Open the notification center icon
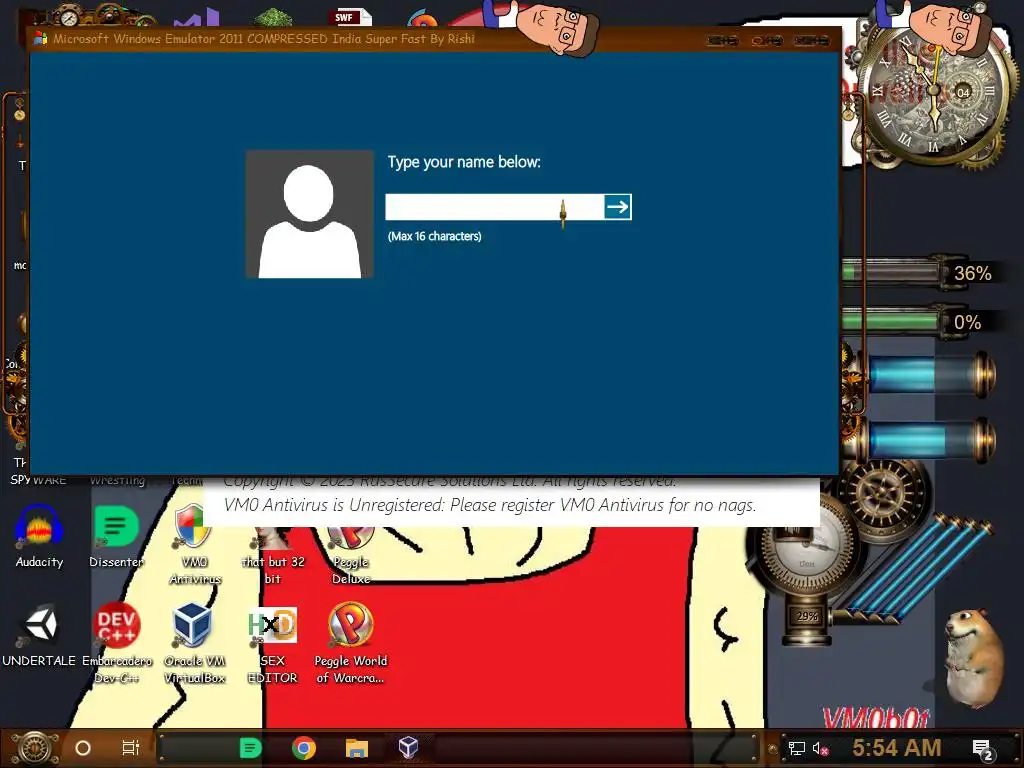This screenshot has width=1024, height=768. pyautogui.click(x=982, y=750)
